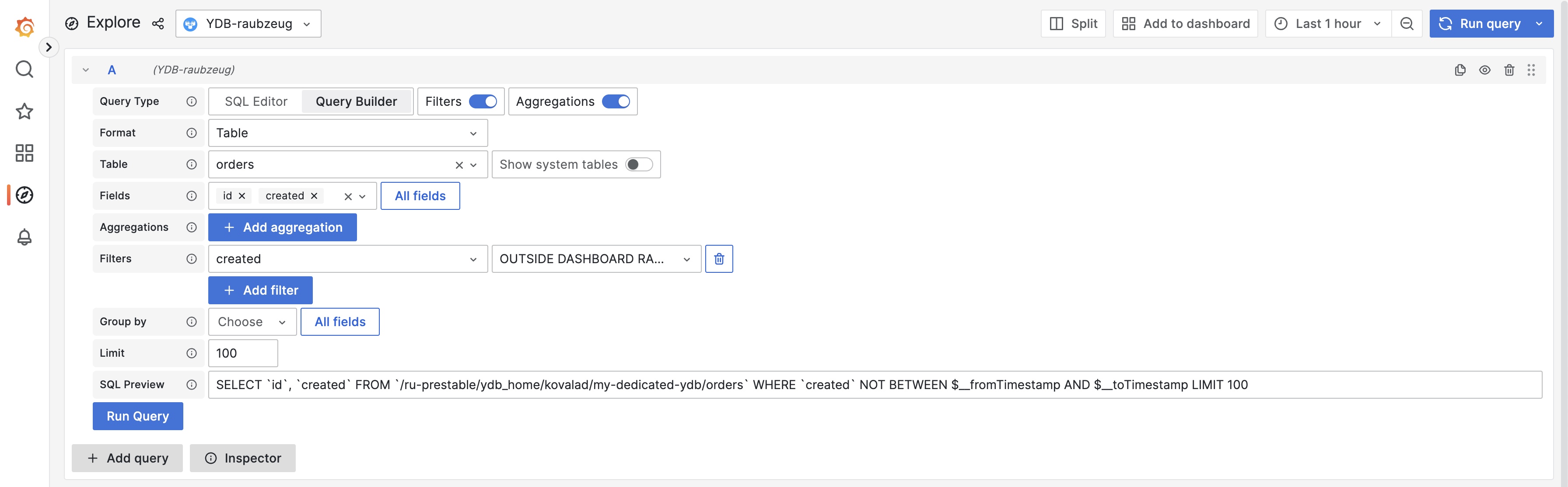The image size is (1568, 487).
Task: Open the Format dropdown showing Table
Action: (347, 132)
